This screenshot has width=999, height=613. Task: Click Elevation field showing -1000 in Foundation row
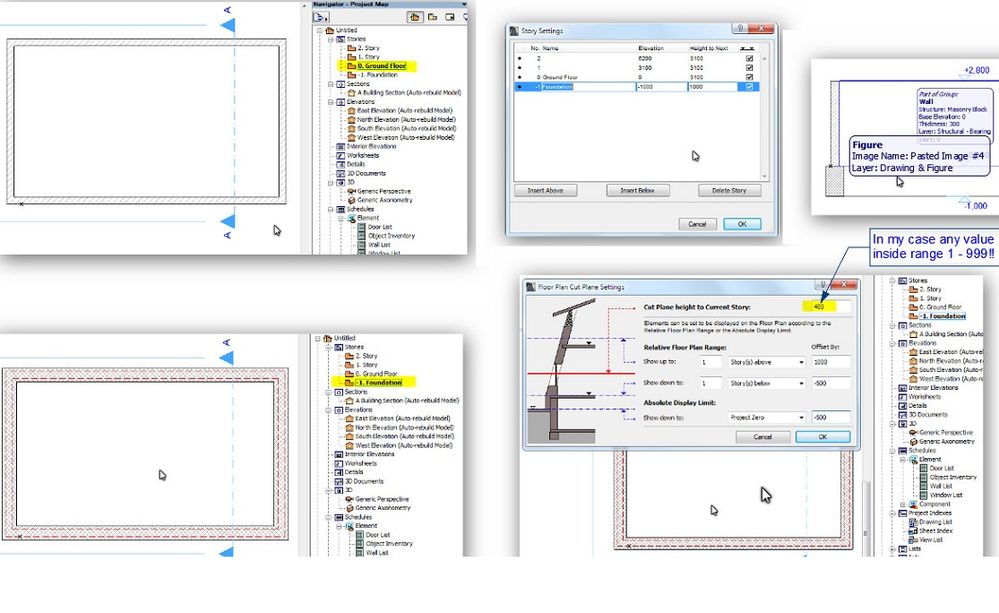coord(661,87)
